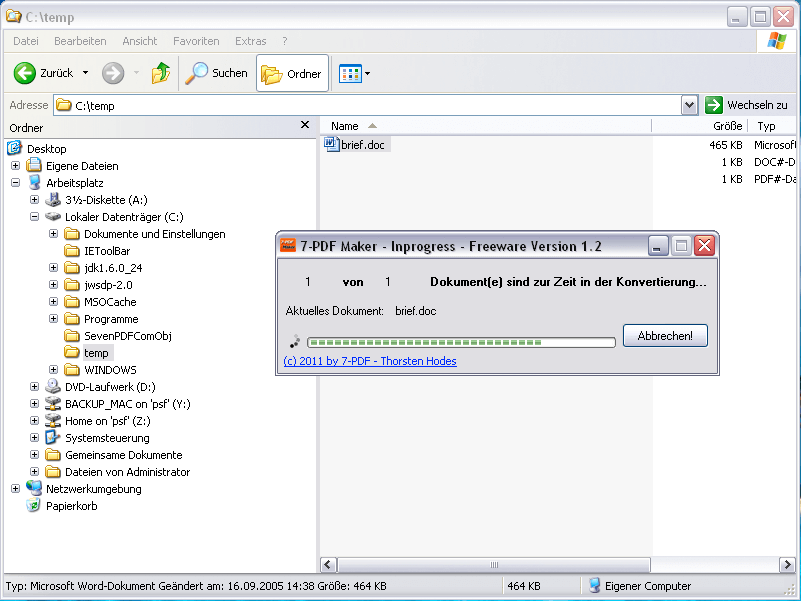Click the horizontal scrollbar thumb
801x601 pixels.
pyautogui.click(x=493, y=565)
